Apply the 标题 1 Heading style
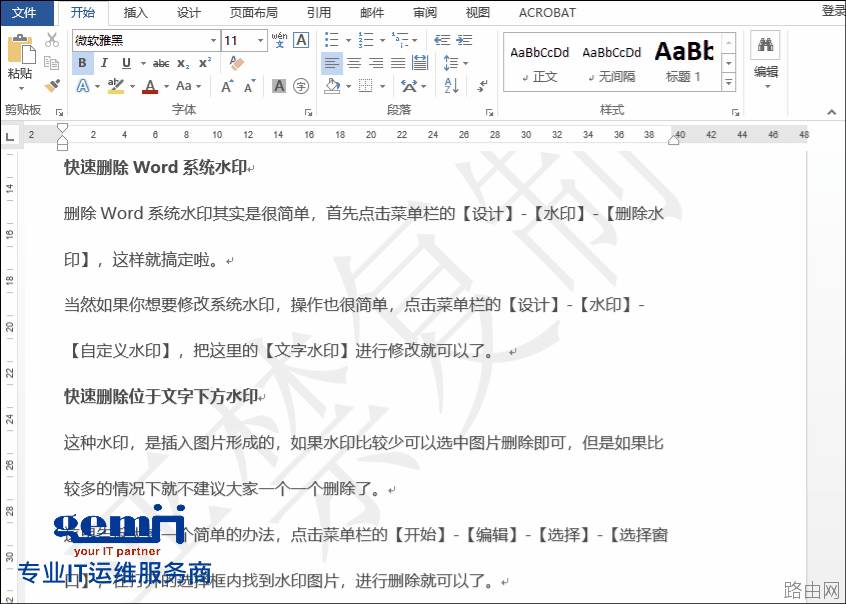The image size is (846, 604). [684, 63]
